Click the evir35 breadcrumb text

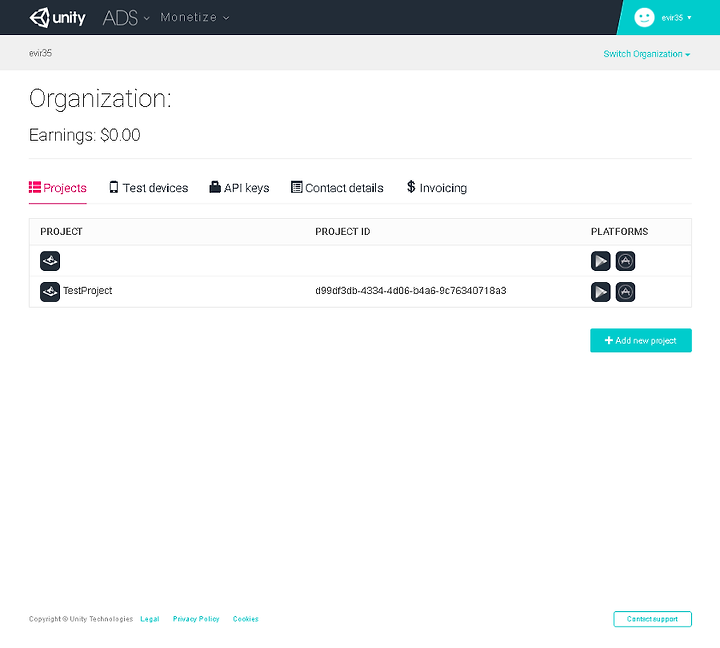pos(40,53)
